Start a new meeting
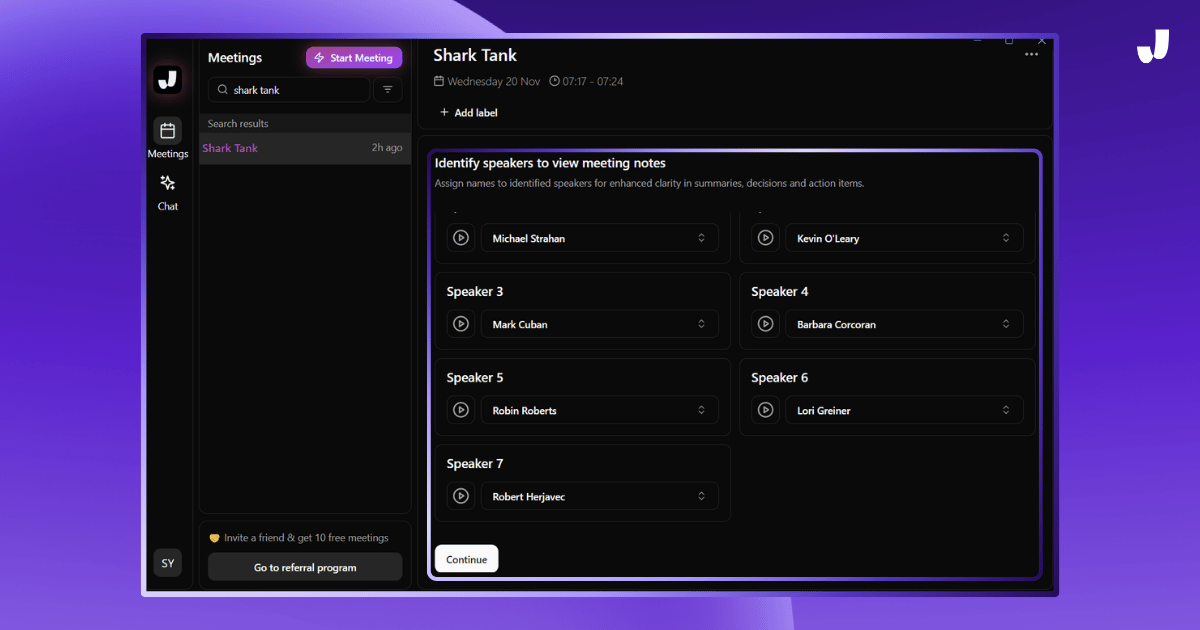 (354, 58)
